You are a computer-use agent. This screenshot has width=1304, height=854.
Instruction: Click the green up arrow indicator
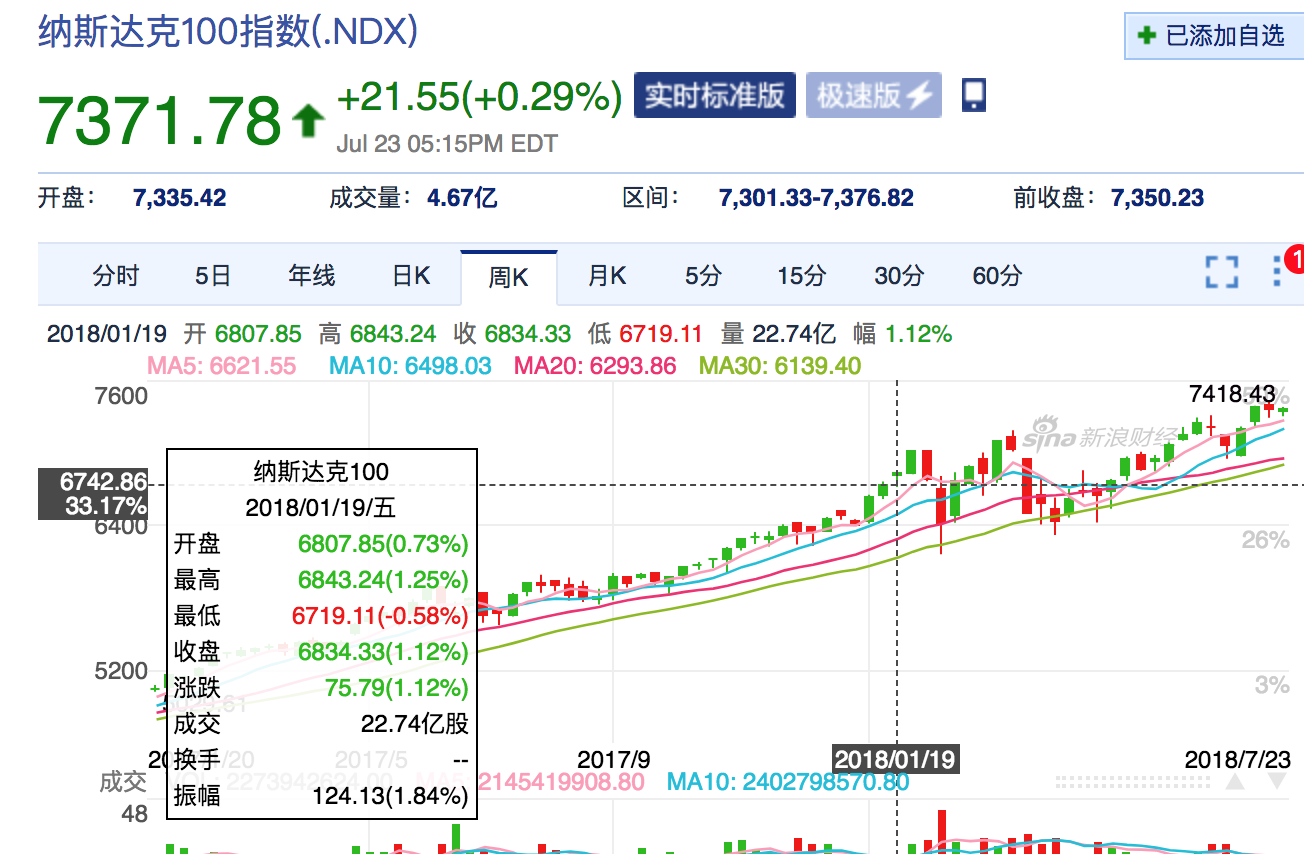(308, 122)
